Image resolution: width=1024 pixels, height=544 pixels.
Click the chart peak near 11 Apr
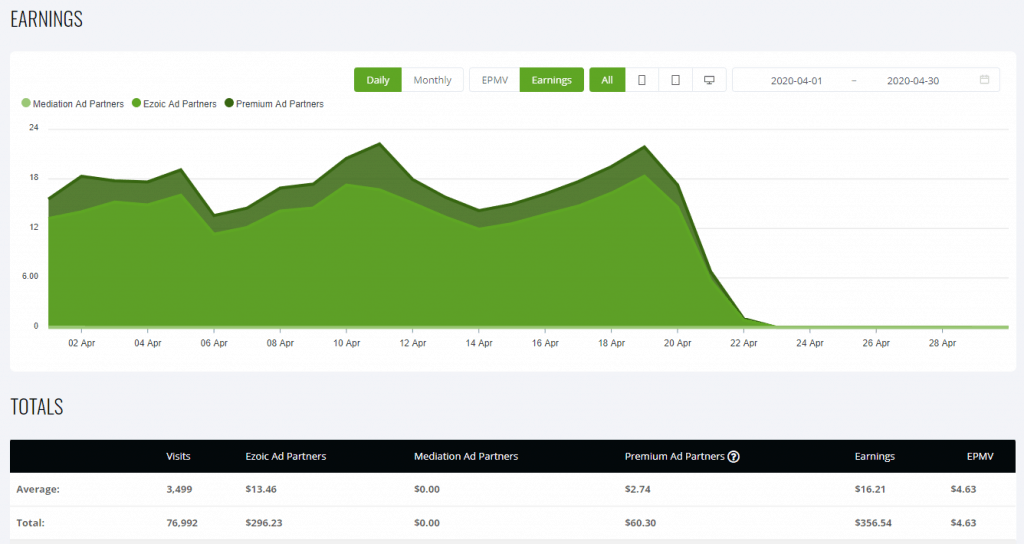379,144
